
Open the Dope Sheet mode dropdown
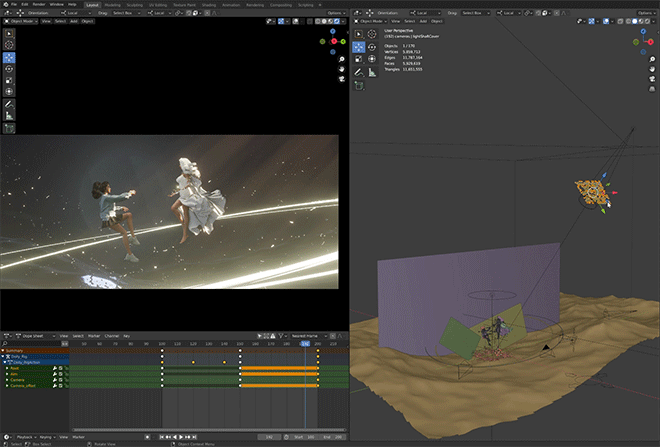click(x=35, y=336)
